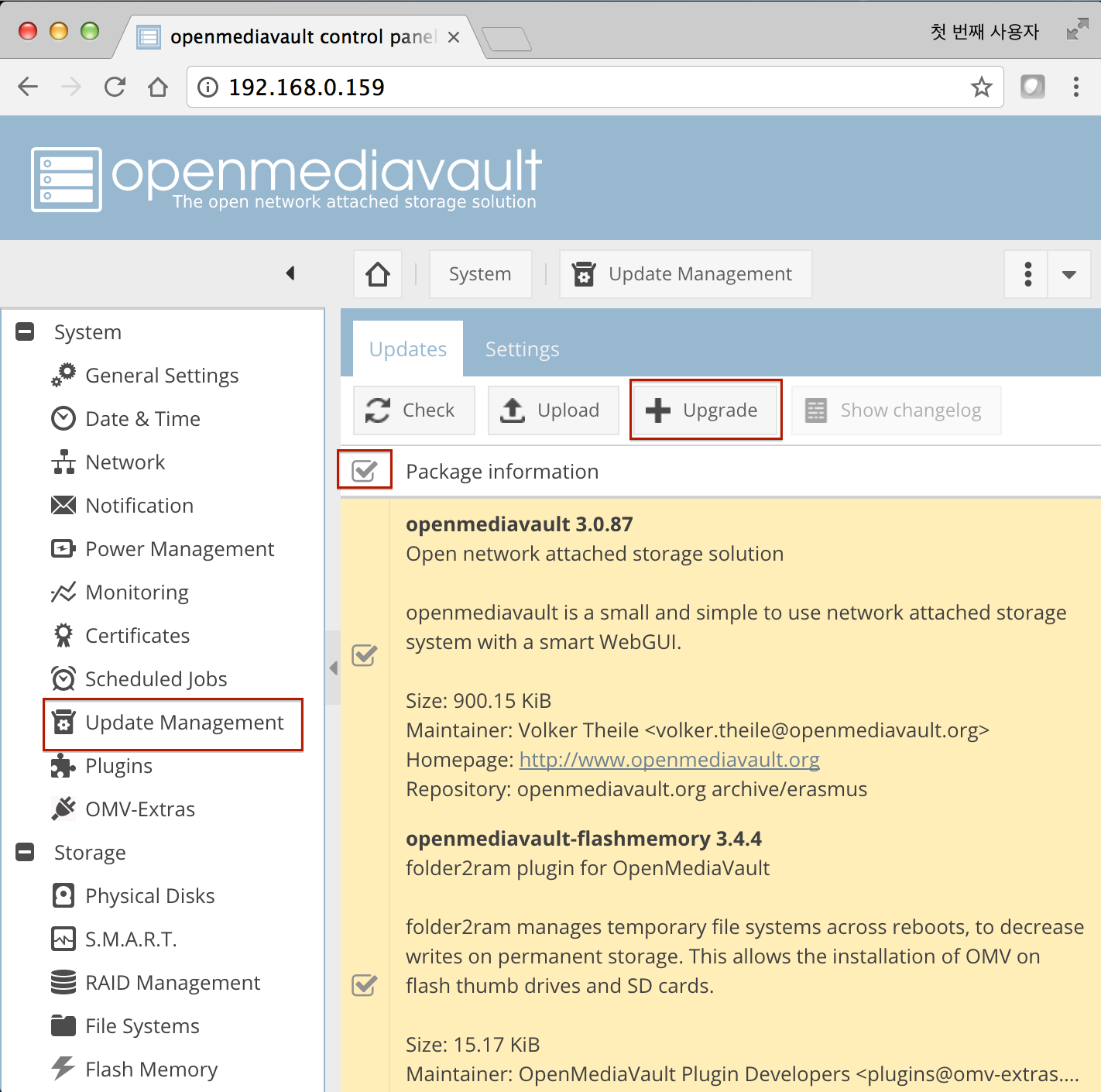The height and width of the screenshot is (1092, 1101).
Task: Select the openmediavault control panel browser tab
Action: 302,36
